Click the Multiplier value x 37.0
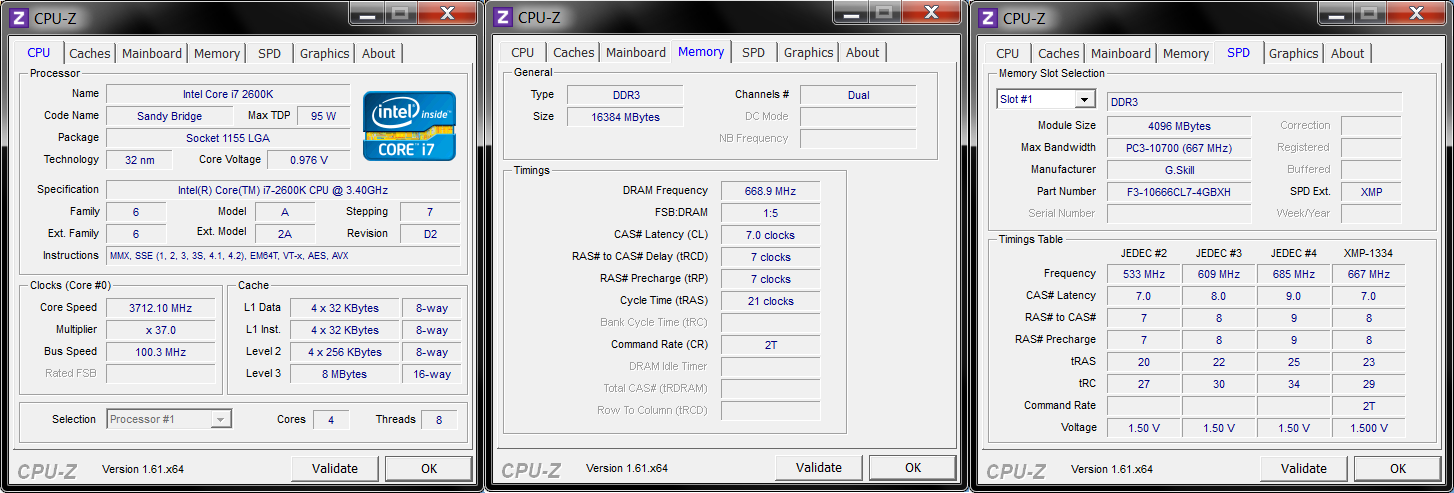Viewport: 1454px width, 493px height. click(160, 330)
